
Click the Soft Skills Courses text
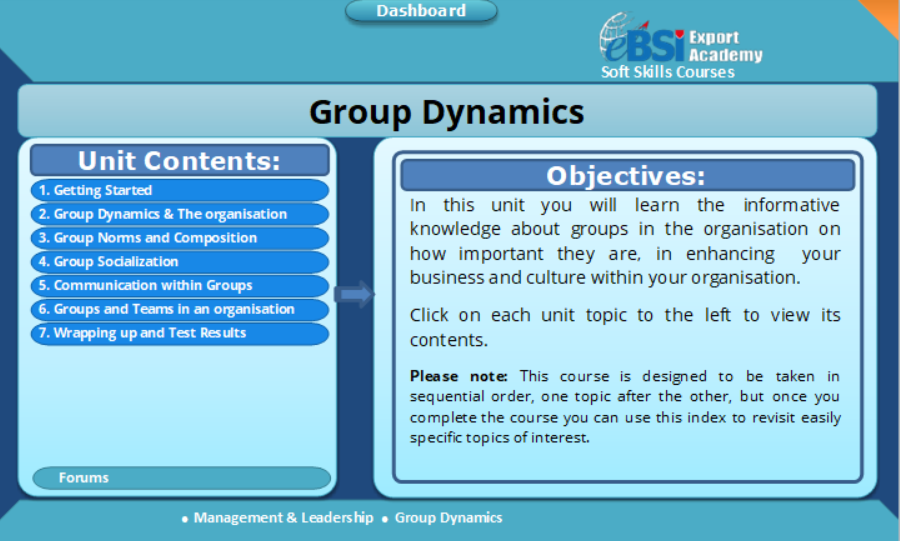click(668, 72)
